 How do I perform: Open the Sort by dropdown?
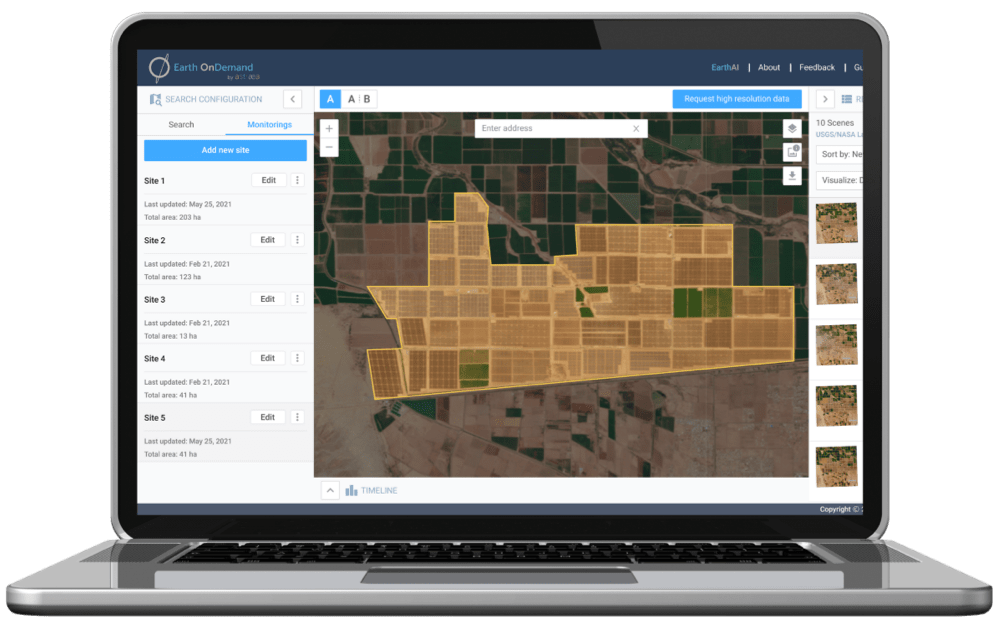(x=840, y=155)
